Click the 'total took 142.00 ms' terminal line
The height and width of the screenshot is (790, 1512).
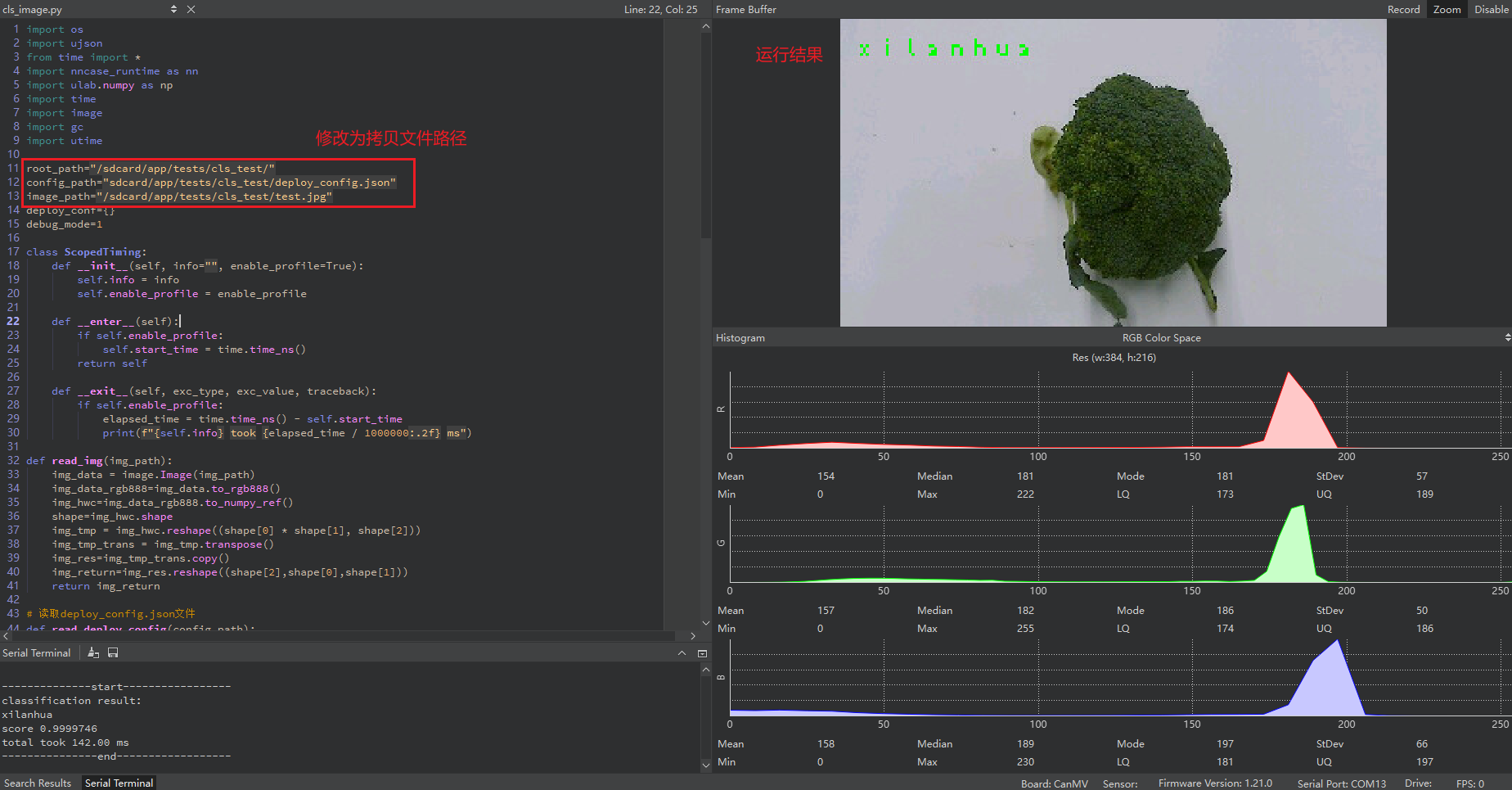65,743
